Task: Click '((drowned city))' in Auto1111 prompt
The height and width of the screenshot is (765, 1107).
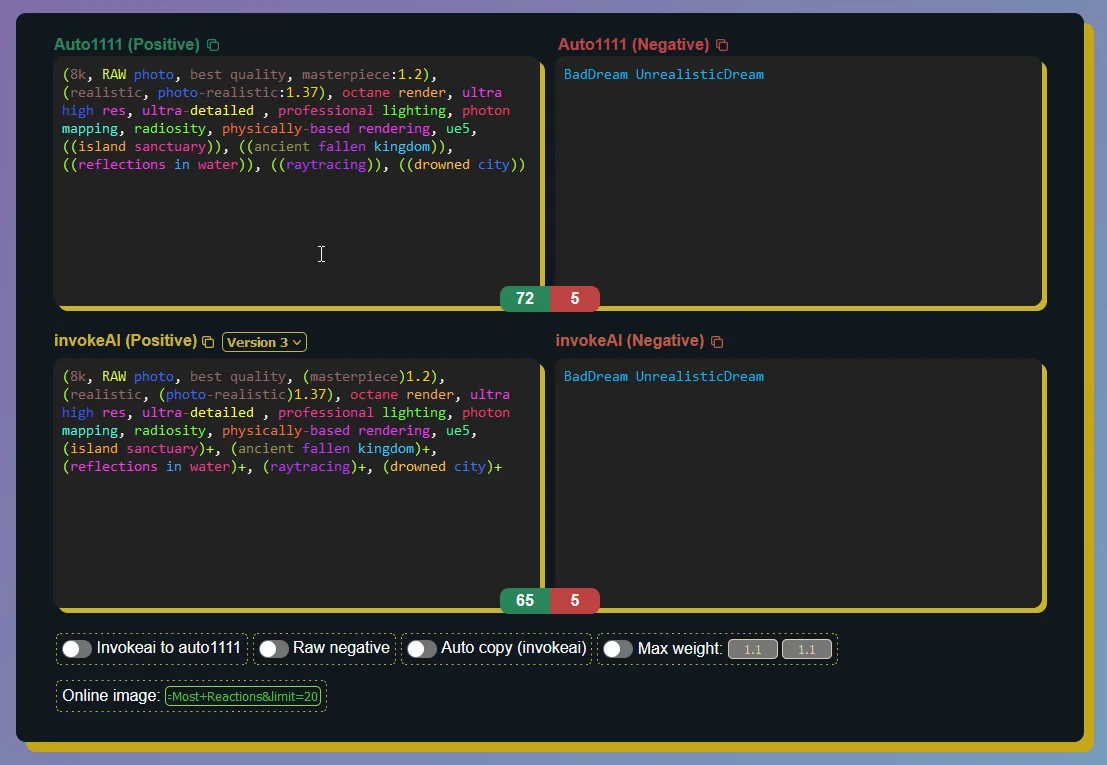Action: (462, 165)
